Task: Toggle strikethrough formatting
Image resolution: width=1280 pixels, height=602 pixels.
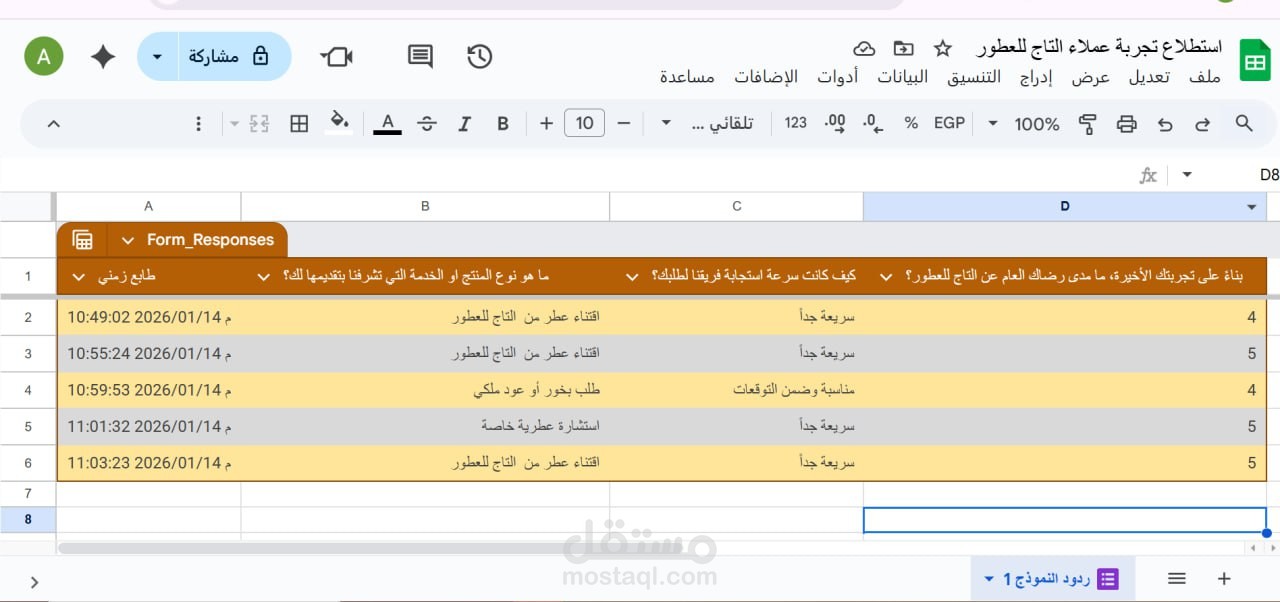Action: coord(427,123)
